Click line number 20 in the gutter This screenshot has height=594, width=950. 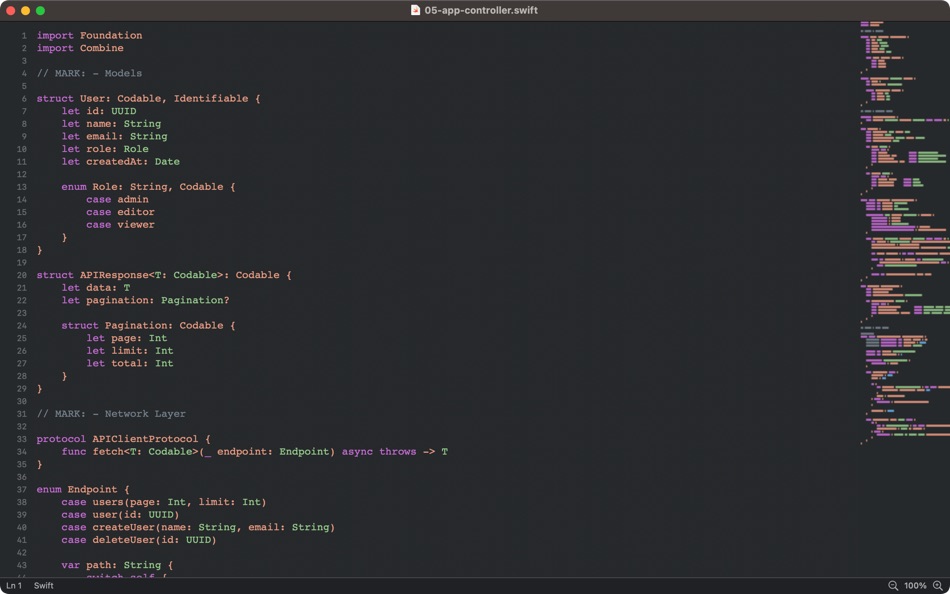point(22,275)
